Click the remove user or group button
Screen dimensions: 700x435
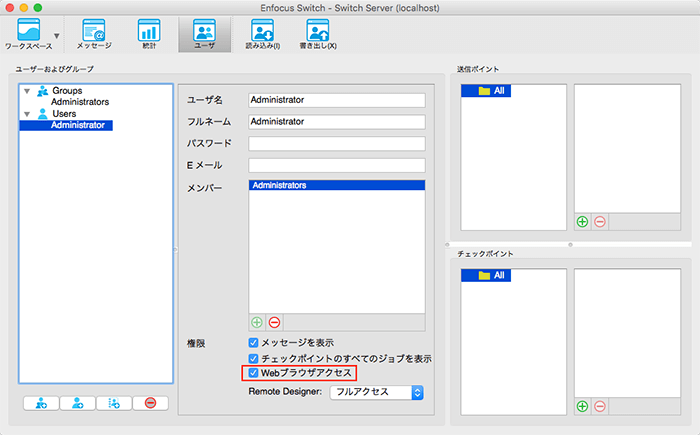click(x=150, y=403)
